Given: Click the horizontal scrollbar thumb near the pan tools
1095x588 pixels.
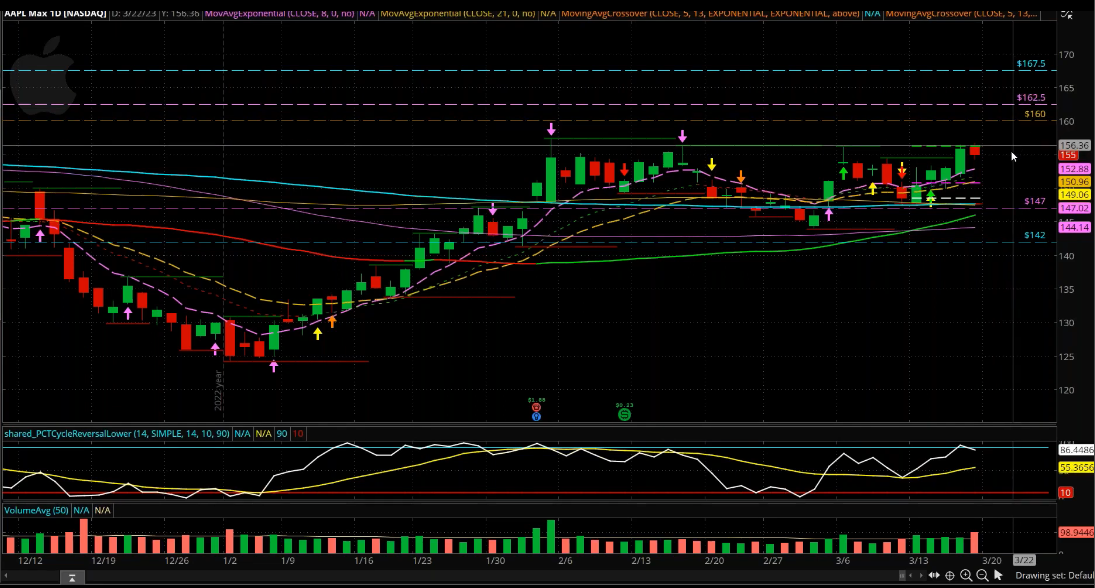Looking at the screenshot, I should (x=902, y=575).
